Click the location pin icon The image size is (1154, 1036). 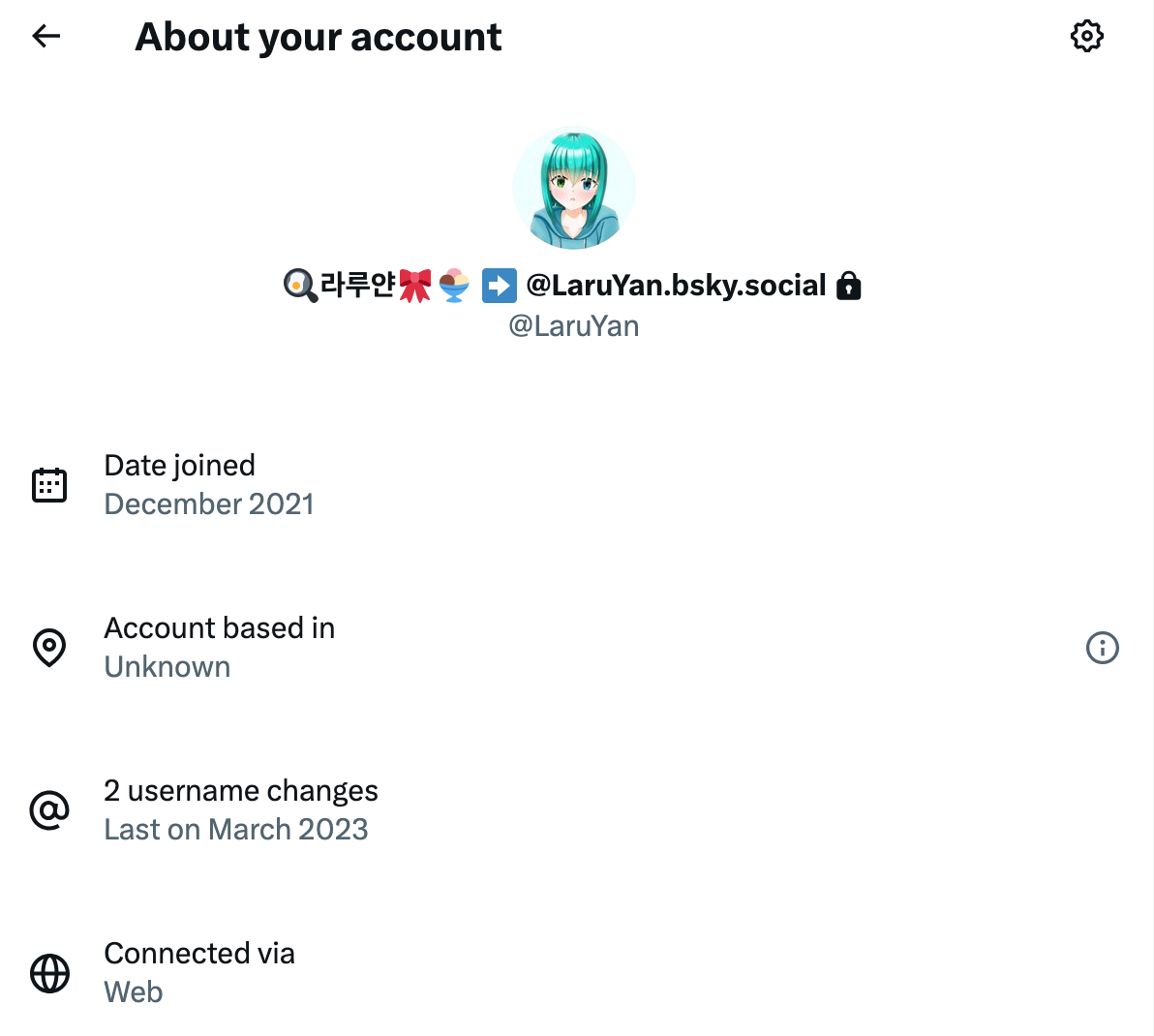pos(49,648)
